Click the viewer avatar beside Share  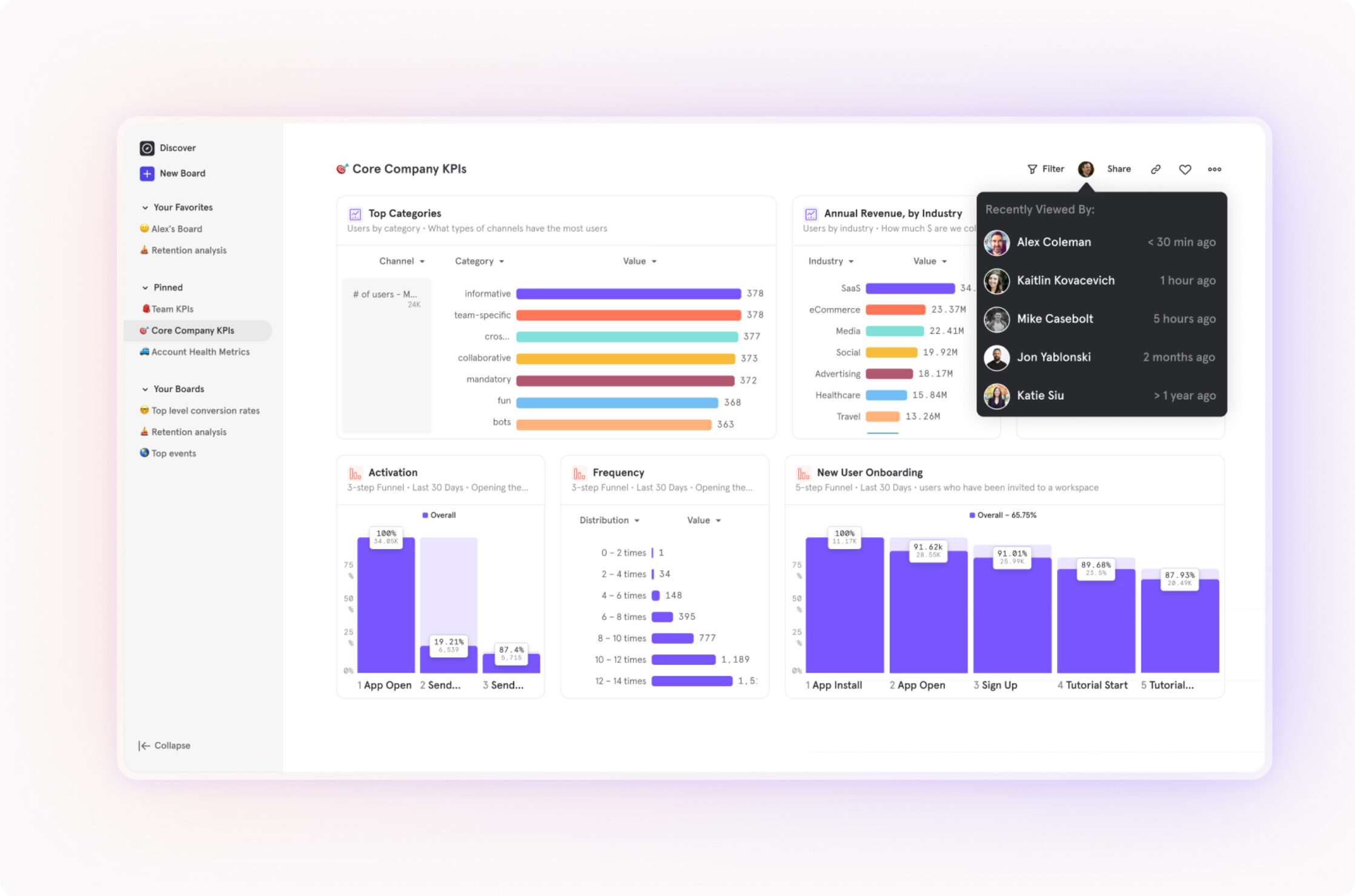click(x=1085, y=170)
